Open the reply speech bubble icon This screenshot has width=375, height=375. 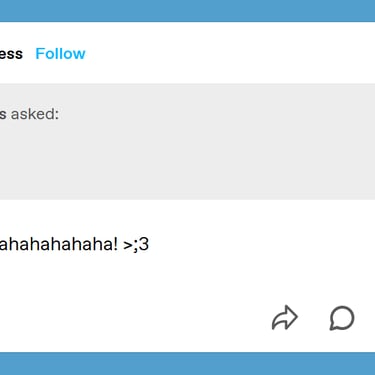[342, 318]
